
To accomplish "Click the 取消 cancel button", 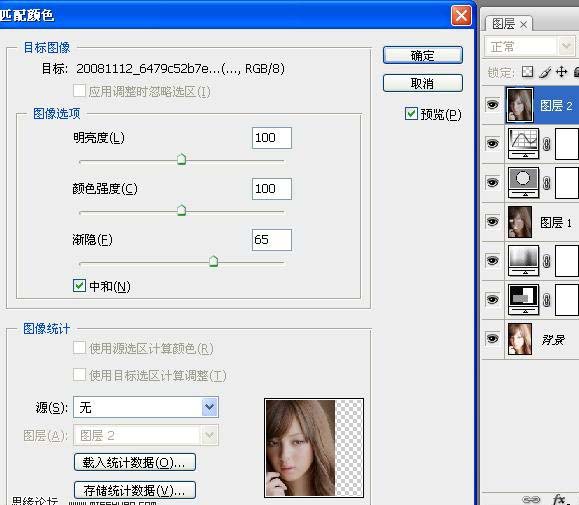I will click(423, 83).
